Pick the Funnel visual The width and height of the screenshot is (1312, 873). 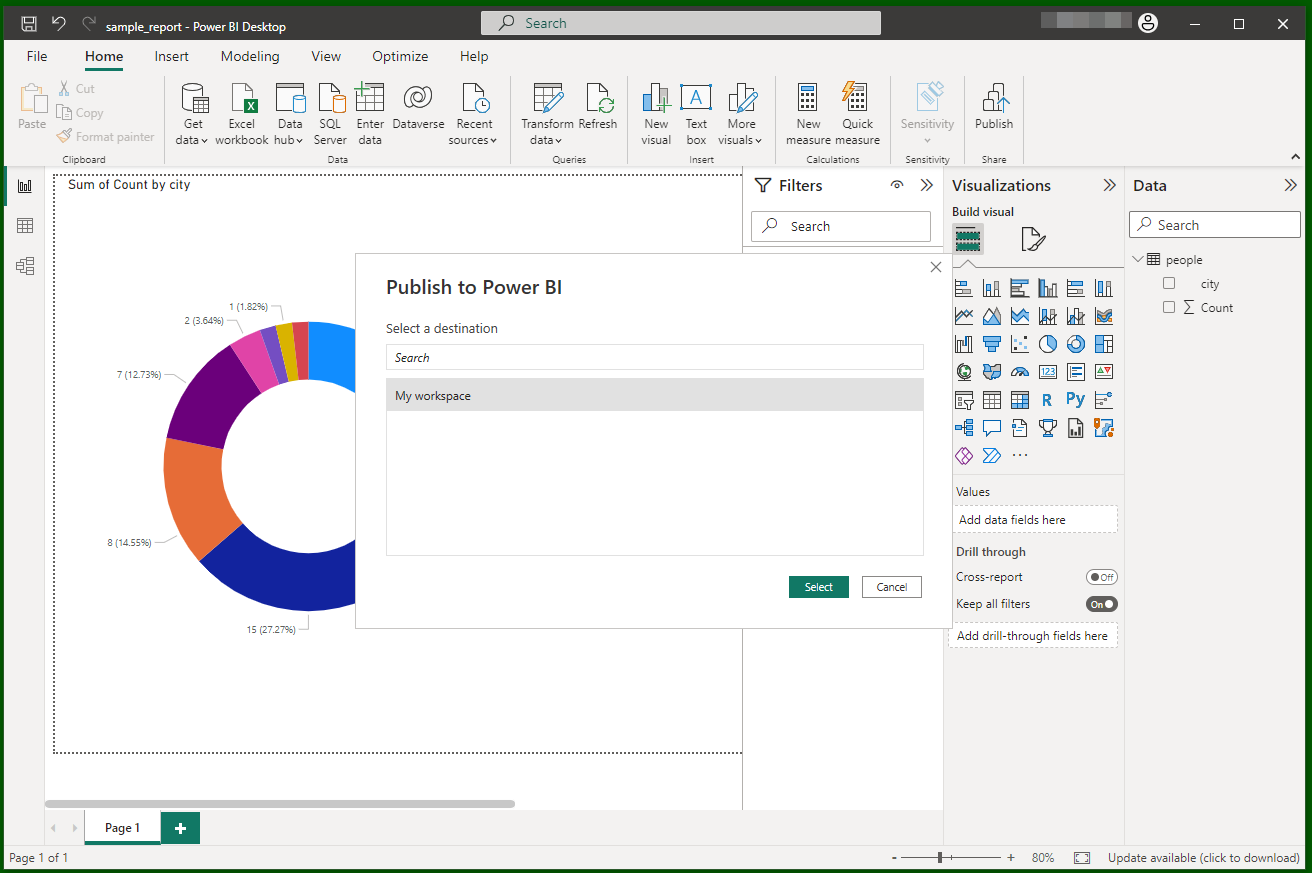coord(992,344)
